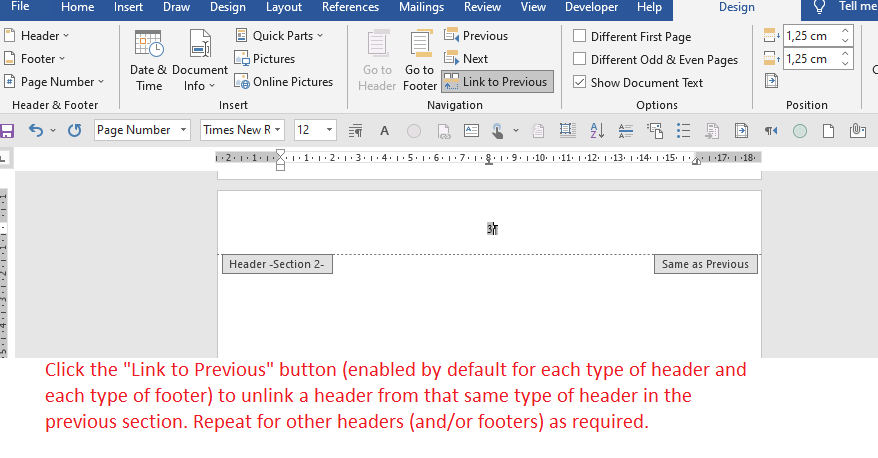Expand the touch mode dropdown arrow
The image size is (878, 458).
click(x=516, y=131)
